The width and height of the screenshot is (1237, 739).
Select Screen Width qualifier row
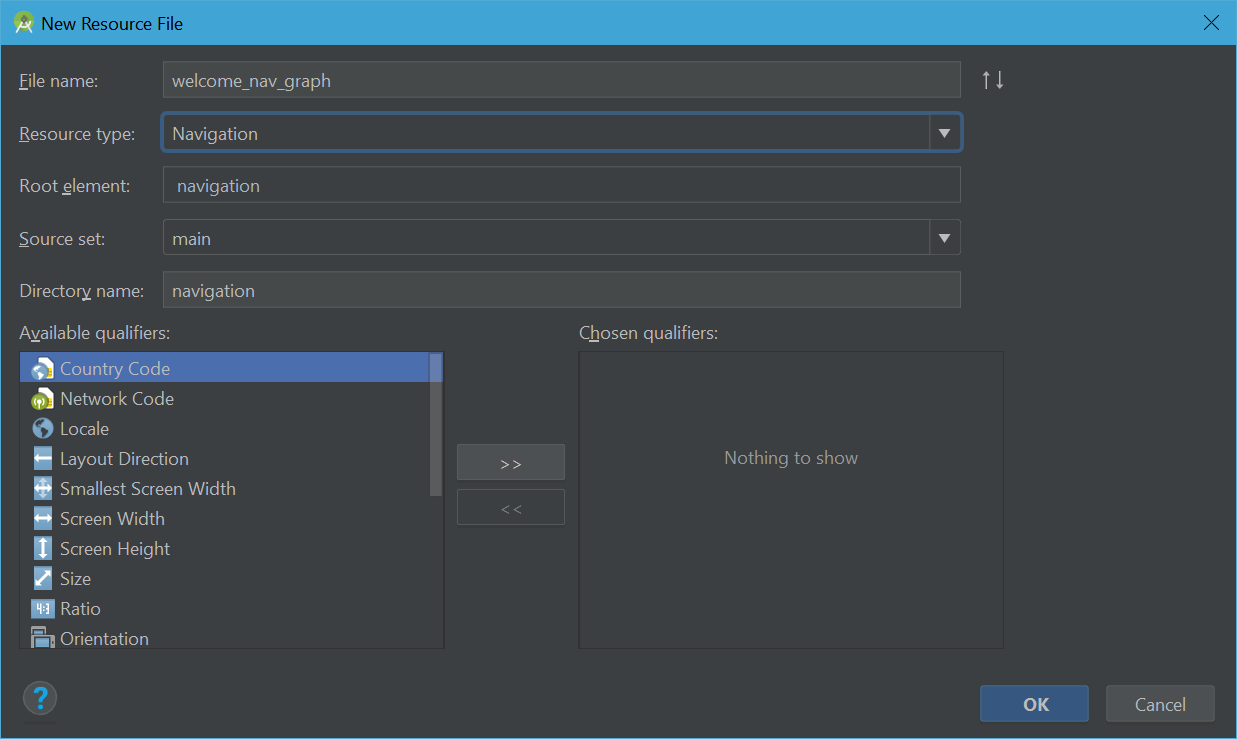coord(225,519)
